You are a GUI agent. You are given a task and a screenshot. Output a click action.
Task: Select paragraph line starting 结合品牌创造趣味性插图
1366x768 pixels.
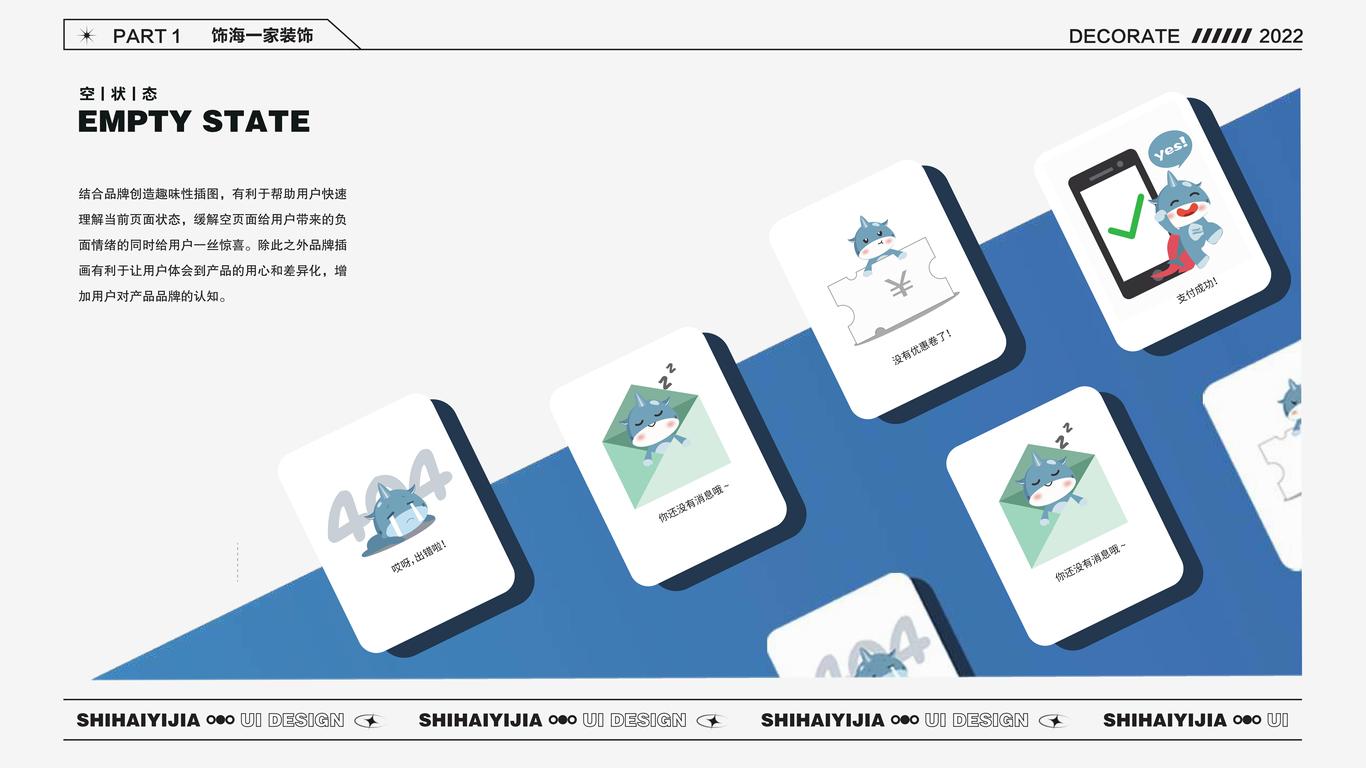pos(213,194)
